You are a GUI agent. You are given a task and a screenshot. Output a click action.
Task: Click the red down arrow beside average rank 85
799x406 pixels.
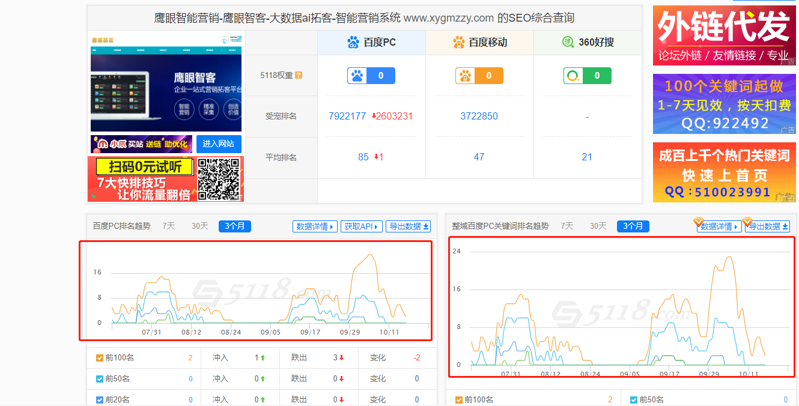point(376,157)
